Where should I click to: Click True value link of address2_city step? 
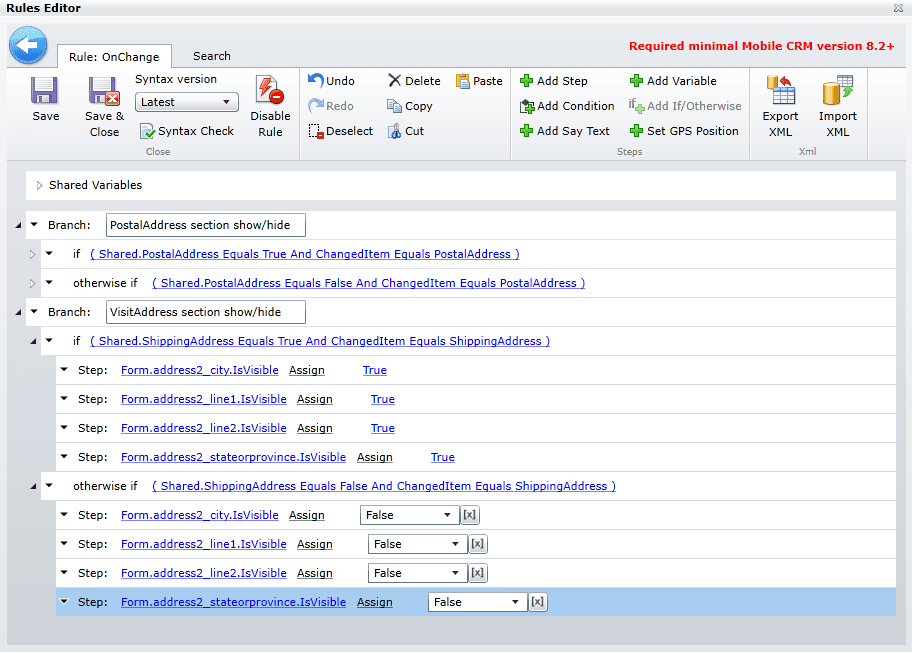tap(375, 370)
